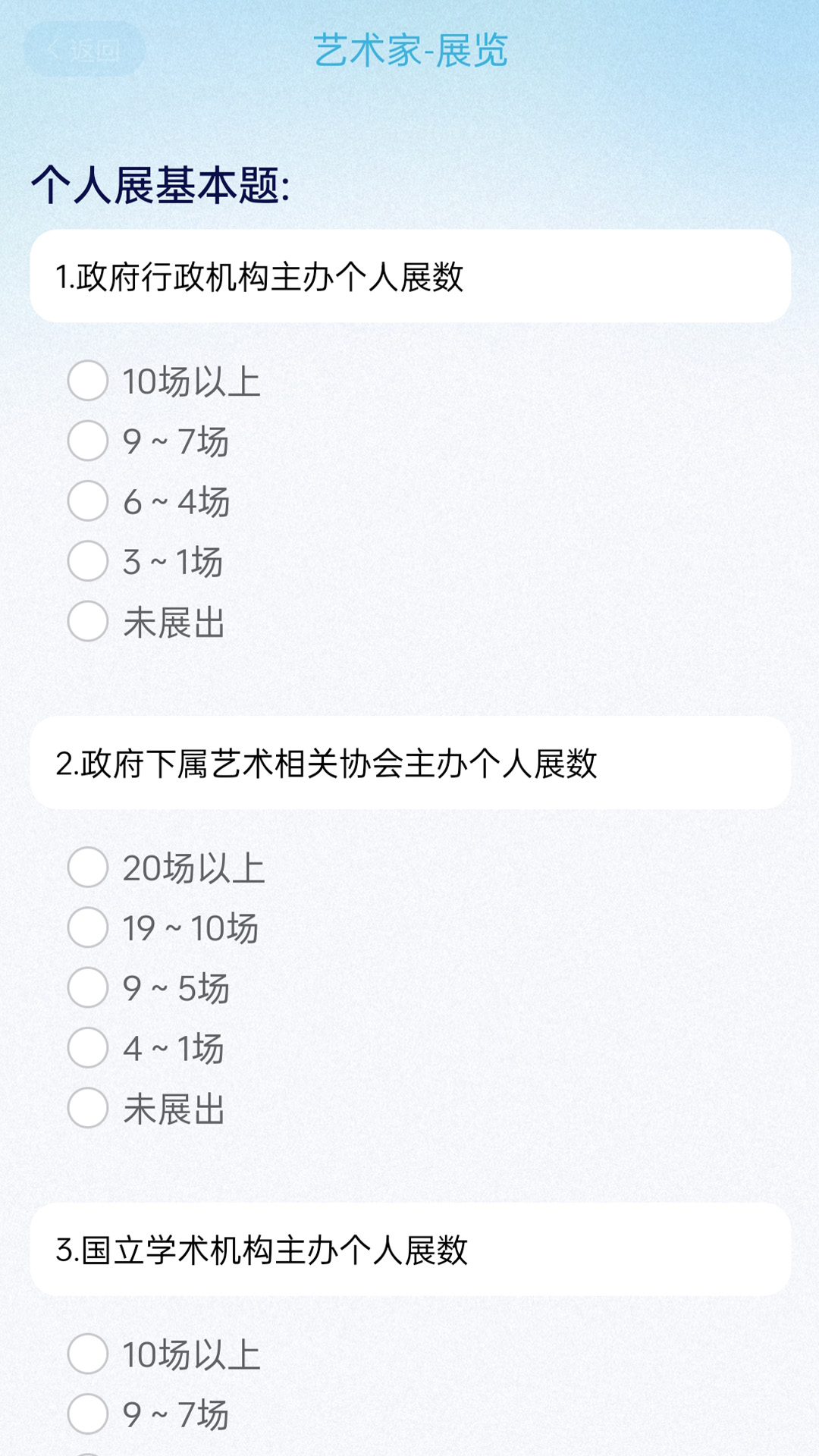Select the 3 ~ 1场 radio option
Image resolution: width=819 pixels, height=1456 pixels.
[88, 561]
